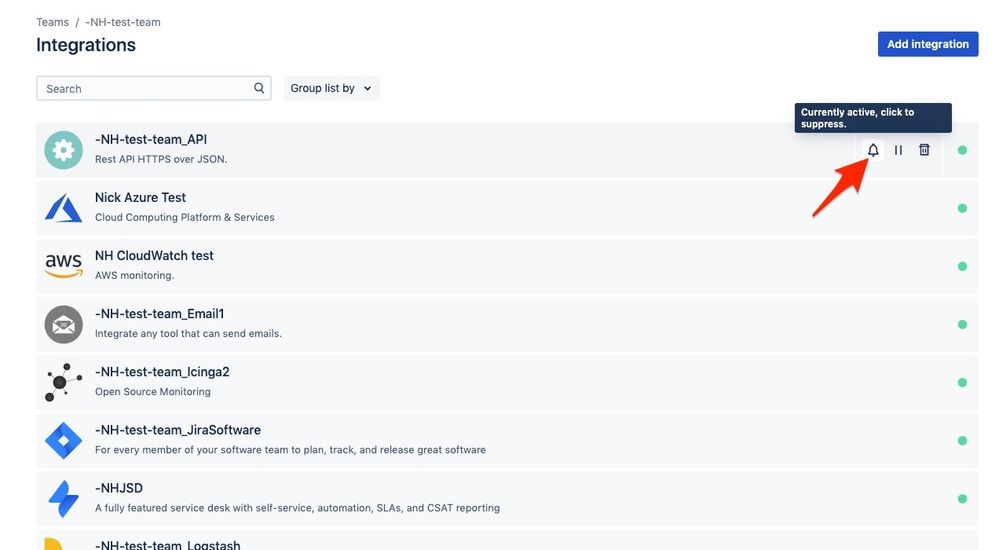Screen dimensions: 999x550
Task: Click 'Integrate any tool that can send emails.'
Action: pyautogui.click(x=188, y=333)
